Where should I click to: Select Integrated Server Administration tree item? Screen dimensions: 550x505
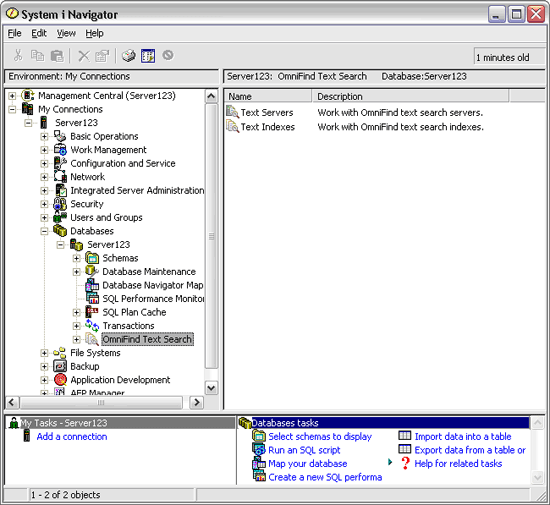(x=137, y=190)
